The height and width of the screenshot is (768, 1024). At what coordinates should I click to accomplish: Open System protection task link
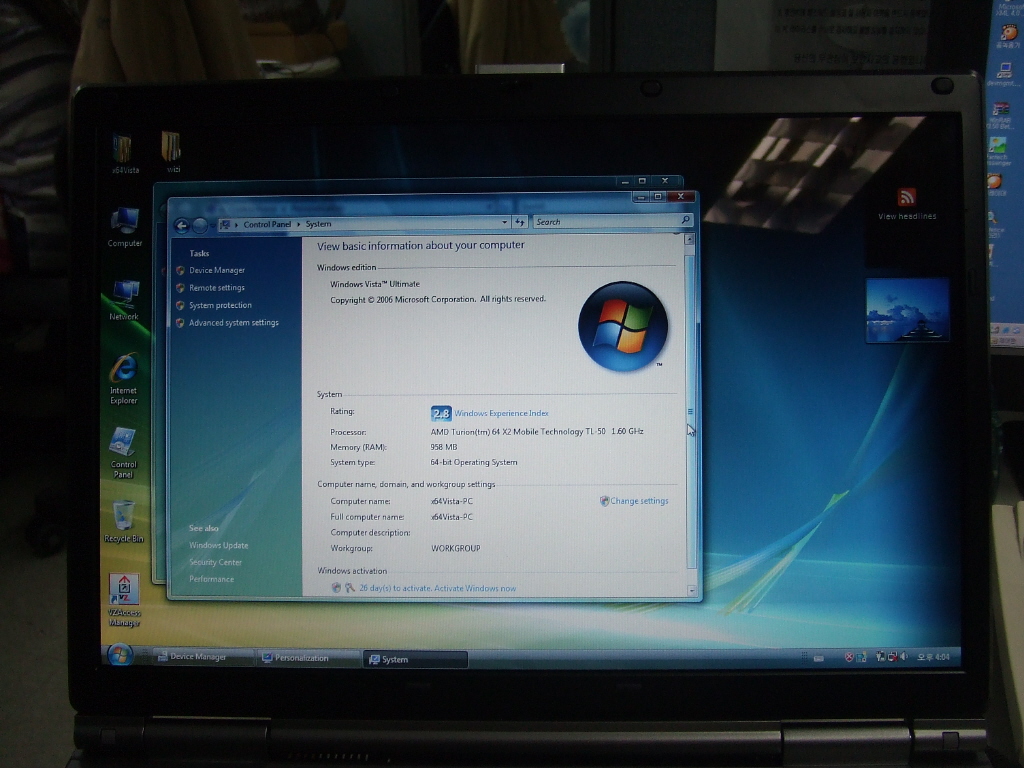point(220,306)
